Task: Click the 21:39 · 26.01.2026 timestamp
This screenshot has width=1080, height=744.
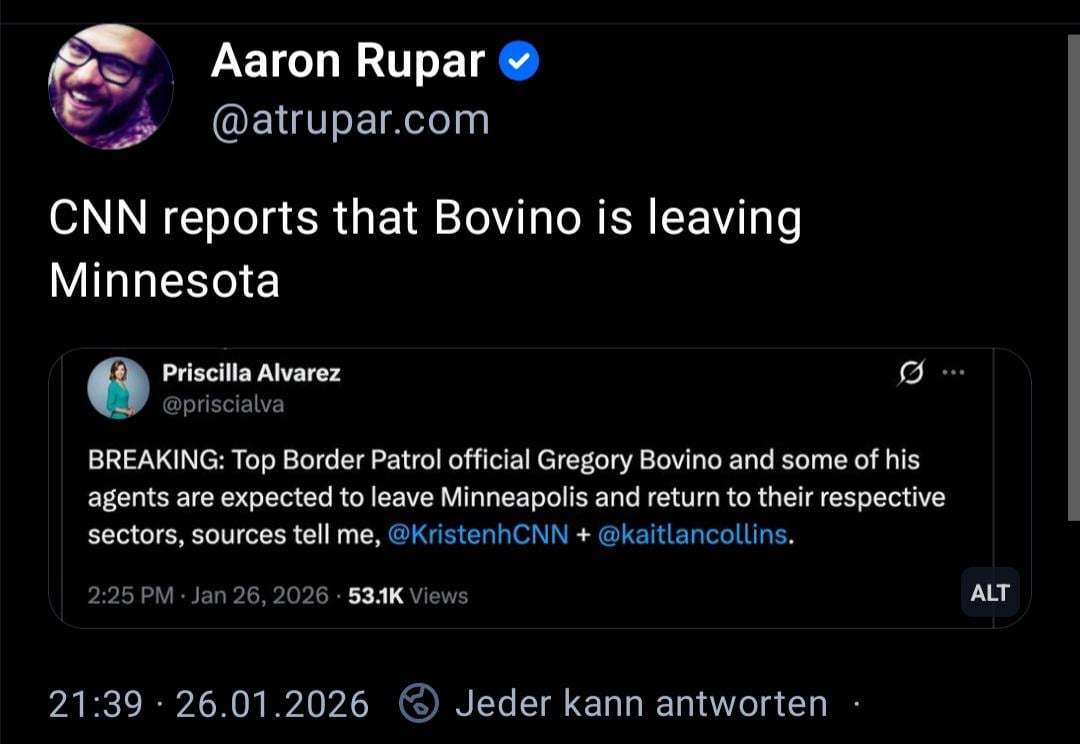Action: (x=208, y=704)
